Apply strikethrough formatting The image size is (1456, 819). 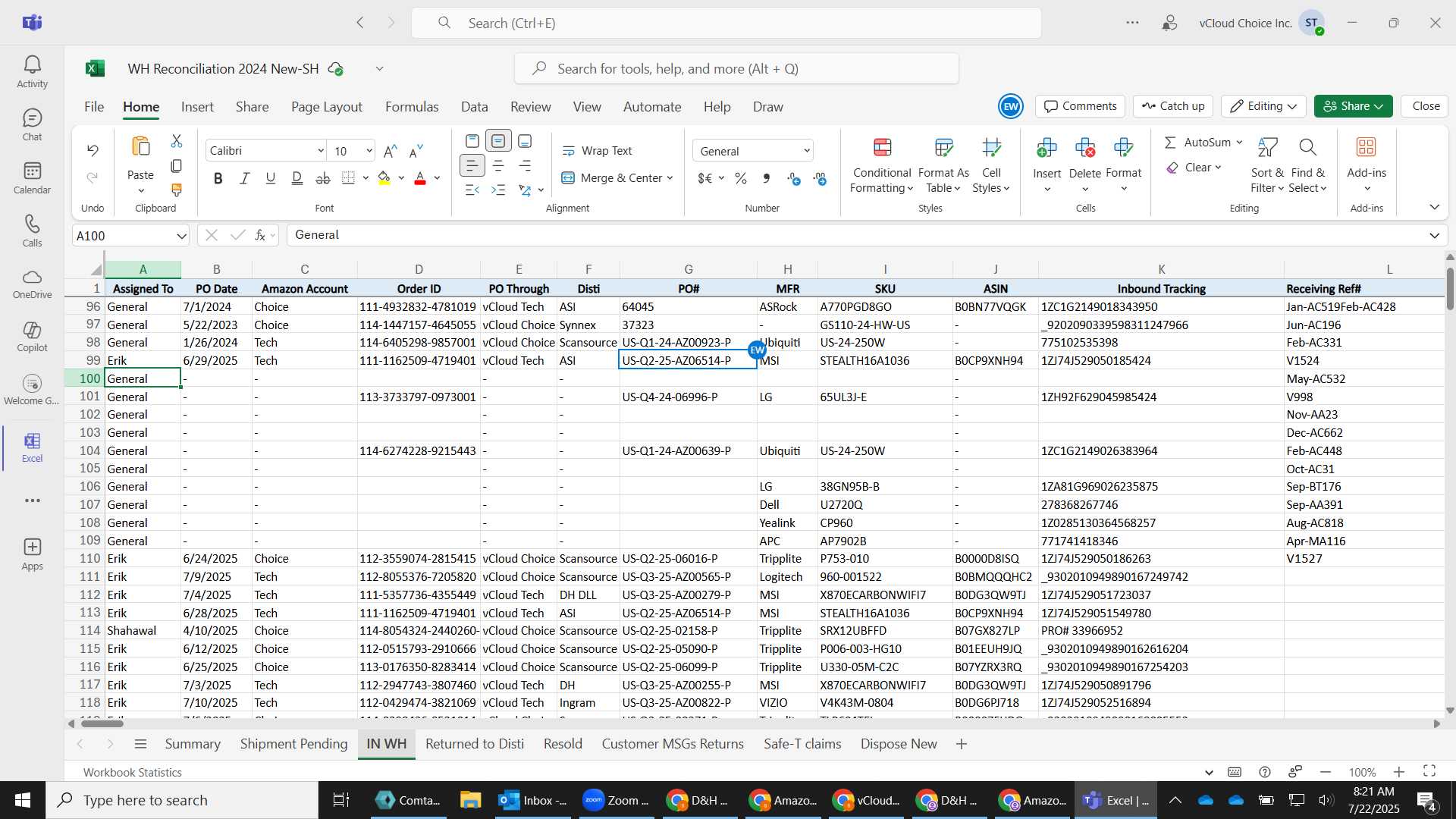click(323, 178)
